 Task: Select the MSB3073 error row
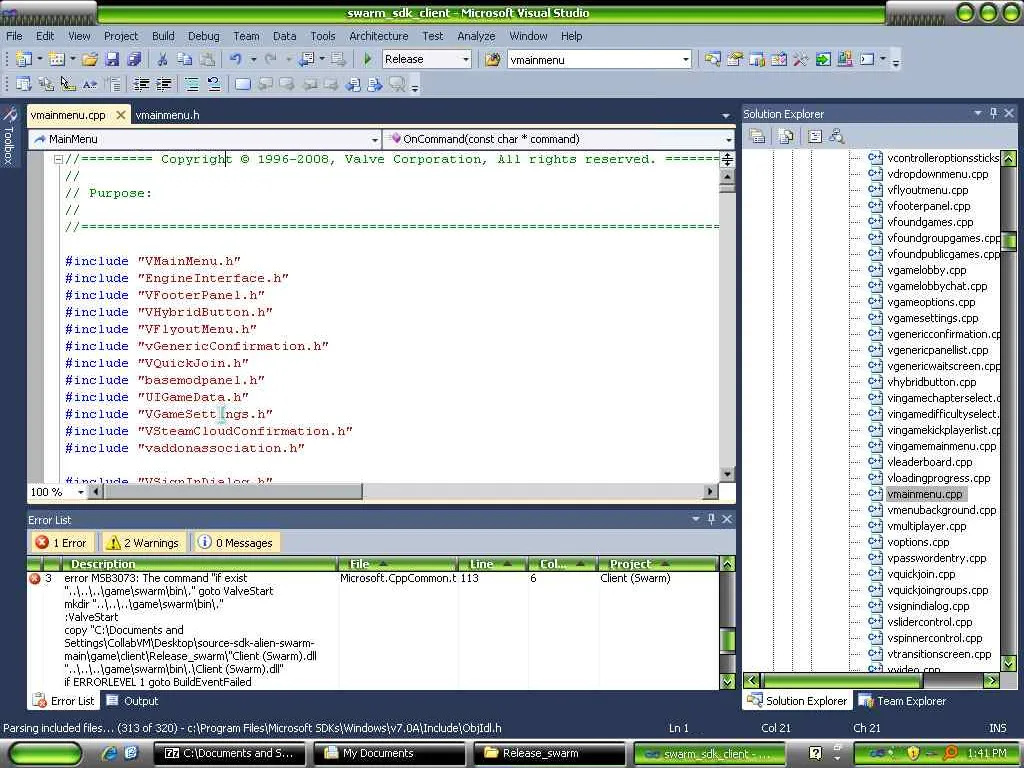(x=374, y=630)
